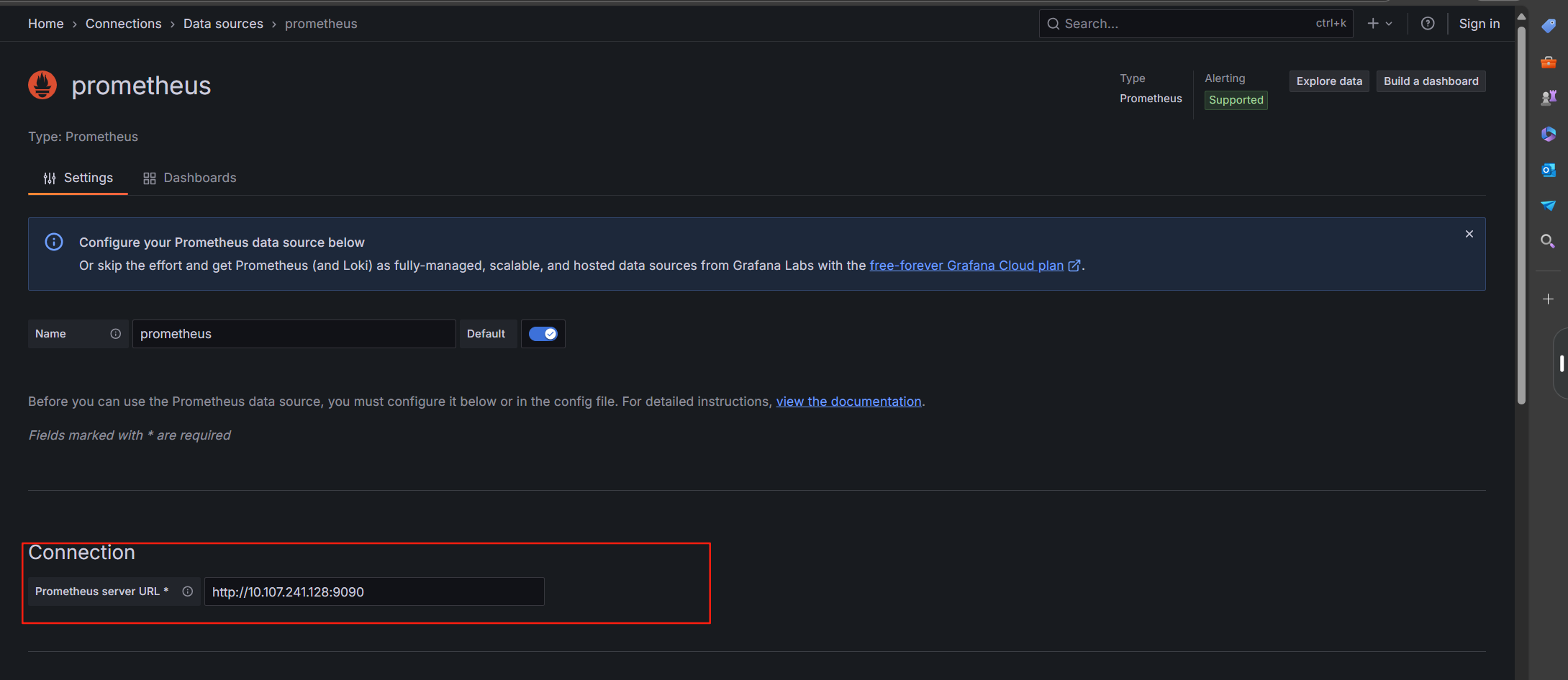Edit the Prometheus server URL field
Image resolution: width=1568 pixels, height=680 pixels.
click(x=374, y=591)
